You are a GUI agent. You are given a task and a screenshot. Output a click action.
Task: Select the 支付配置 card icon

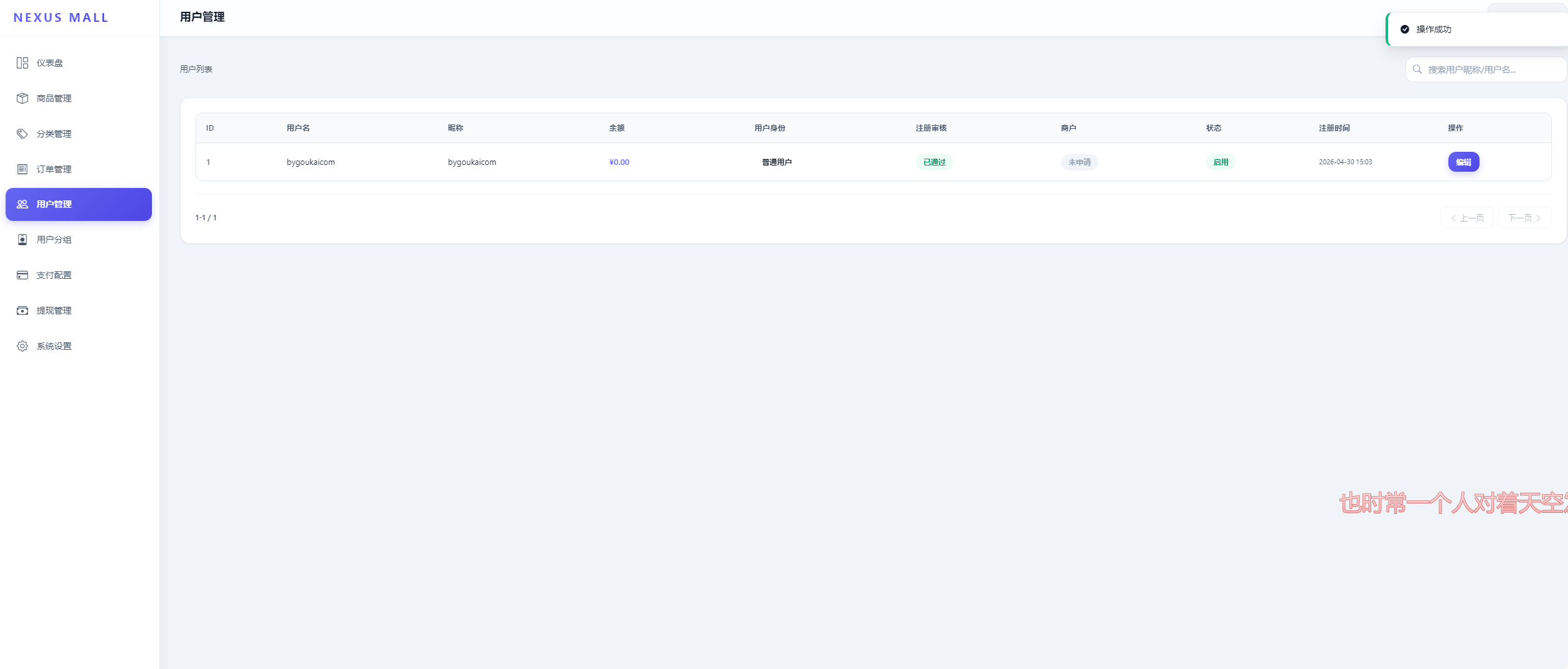pos(22,275)
